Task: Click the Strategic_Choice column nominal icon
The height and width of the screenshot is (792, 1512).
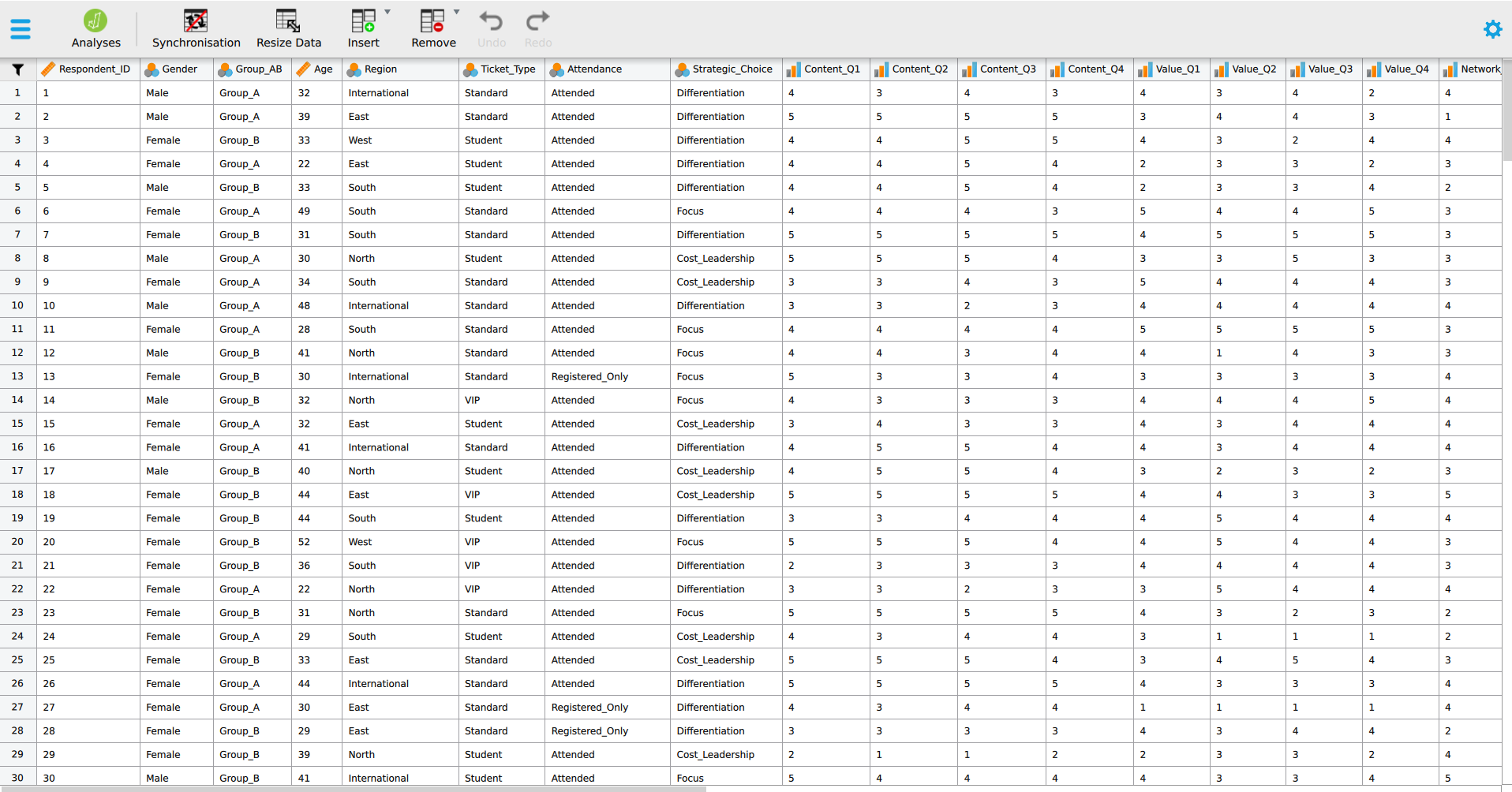Action: (x=682, y=69)
